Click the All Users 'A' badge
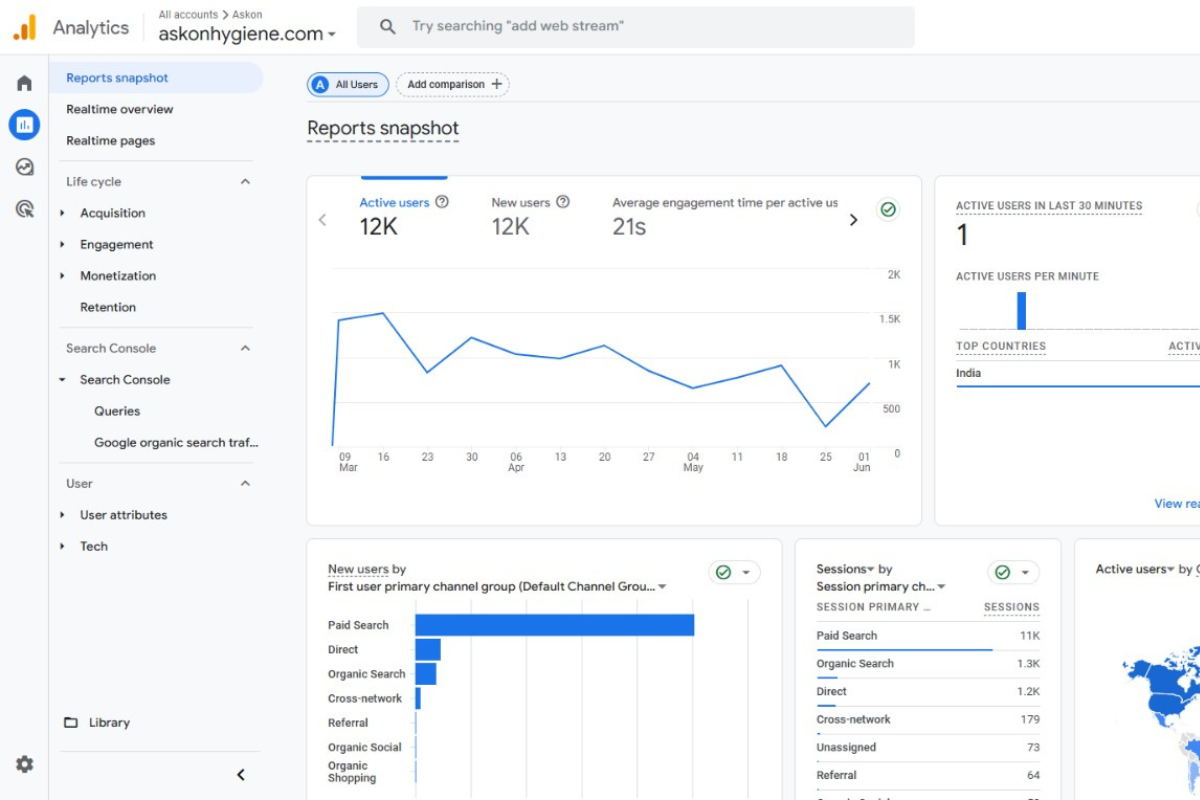 tap(320, 85)
